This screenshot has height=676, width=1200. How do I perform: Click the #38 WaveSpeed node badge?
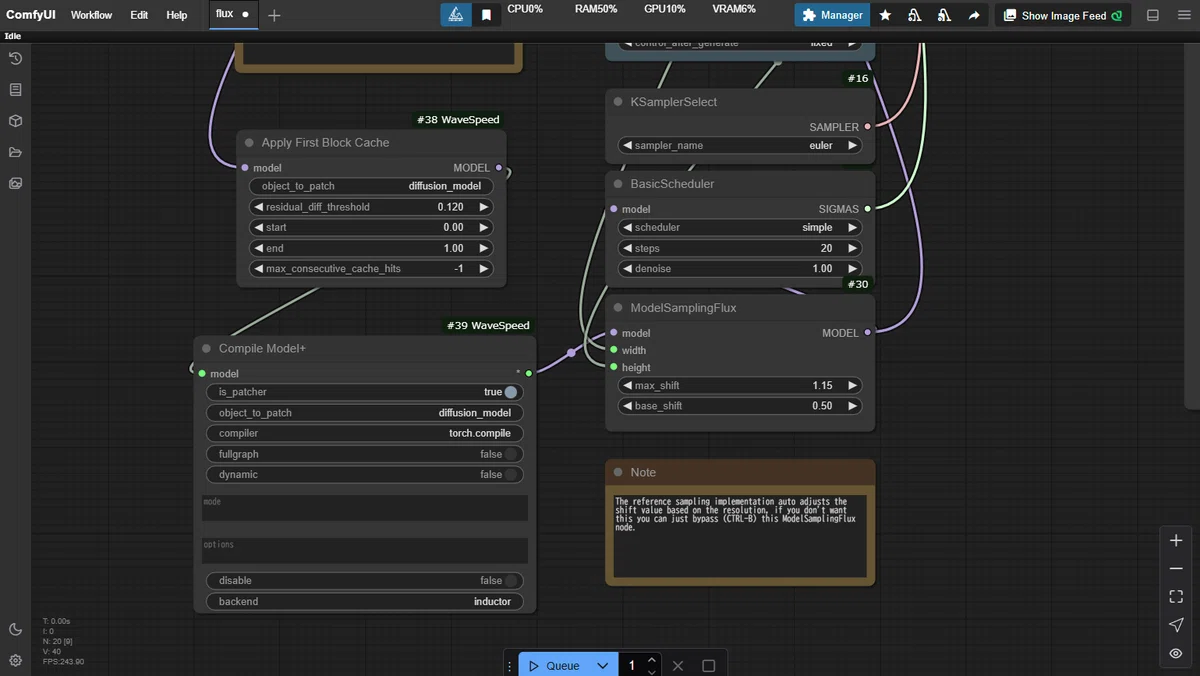pyautogui.click(x=458, y=120)
